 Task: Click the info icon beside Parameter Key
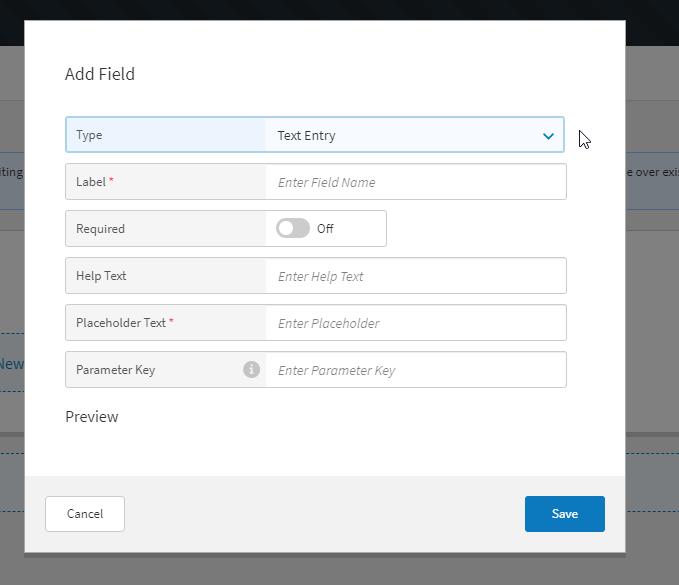[251, 370]
